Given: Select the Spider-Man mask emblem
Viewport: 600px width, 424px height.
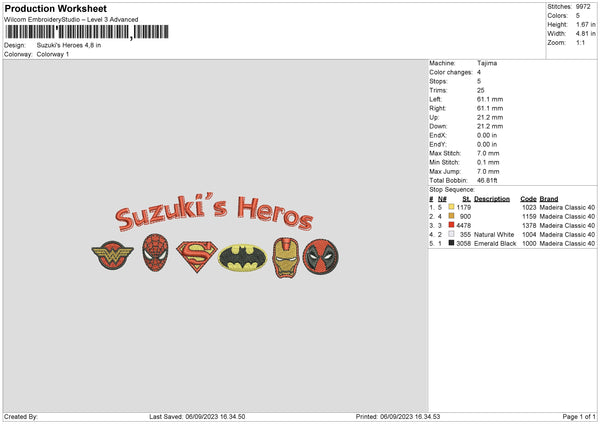Looking at the screenshot, I should 155,253.
